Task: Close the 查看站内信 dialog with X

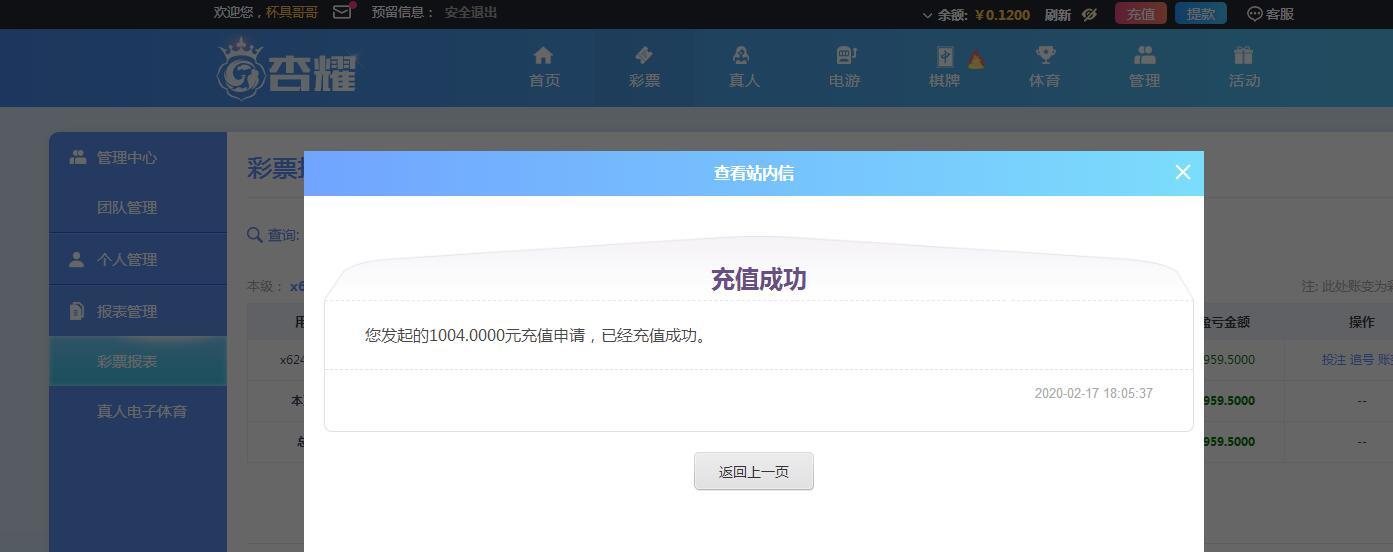Action: 1183,172
